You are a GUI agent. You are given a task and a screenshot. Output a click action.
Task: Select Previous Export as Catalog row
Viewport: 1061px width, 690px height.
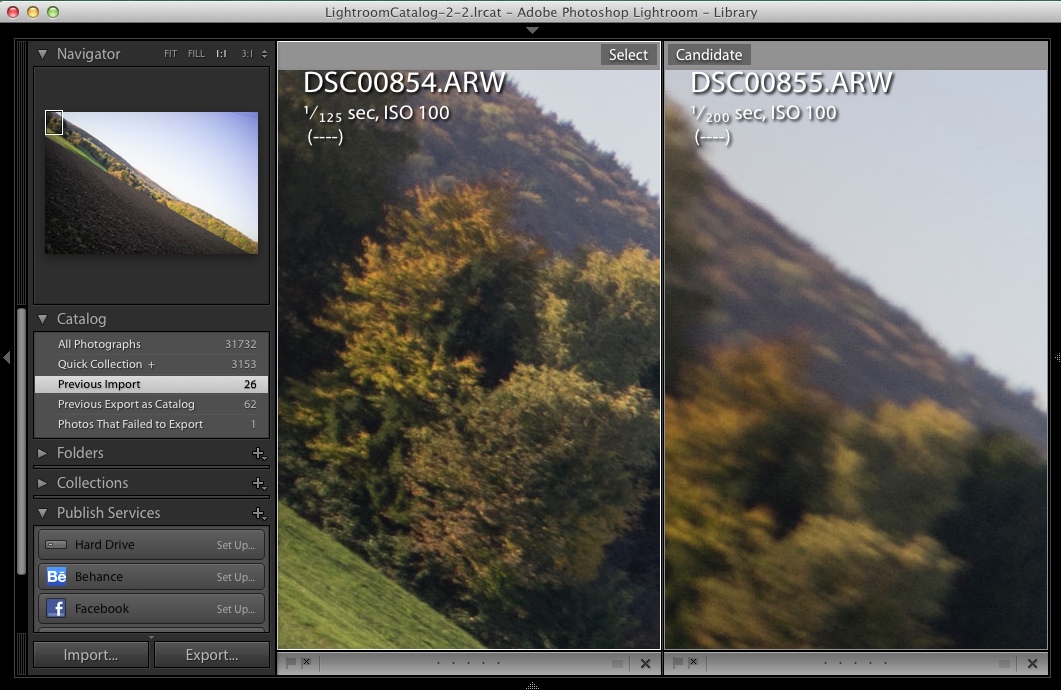pos(152,404)
